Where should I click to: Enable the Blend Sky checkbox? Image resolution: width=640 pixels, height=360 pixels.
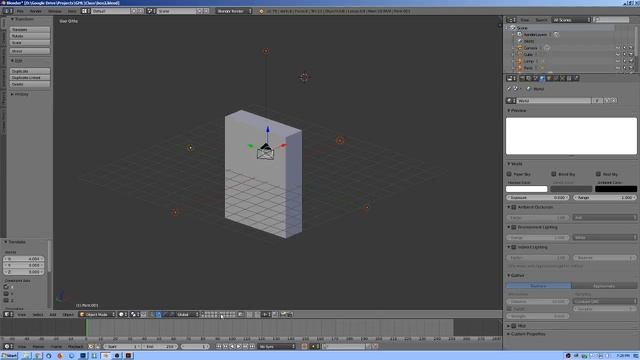coord(554,174)
